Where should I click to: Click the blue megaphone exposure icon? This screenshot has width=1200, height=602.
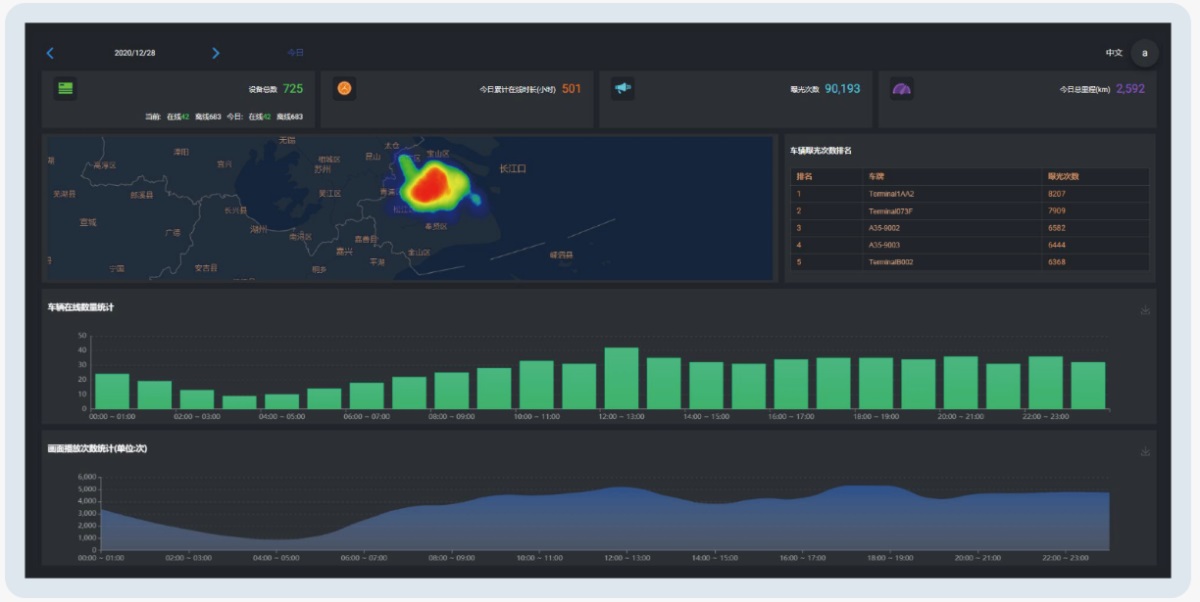point(622,89)
